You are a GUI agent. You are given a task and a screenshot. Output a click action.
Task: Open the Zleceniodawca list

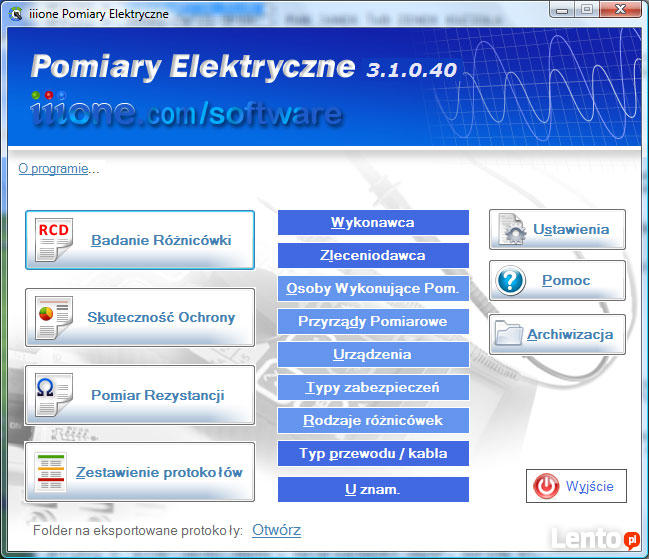[x=373, y=255]
